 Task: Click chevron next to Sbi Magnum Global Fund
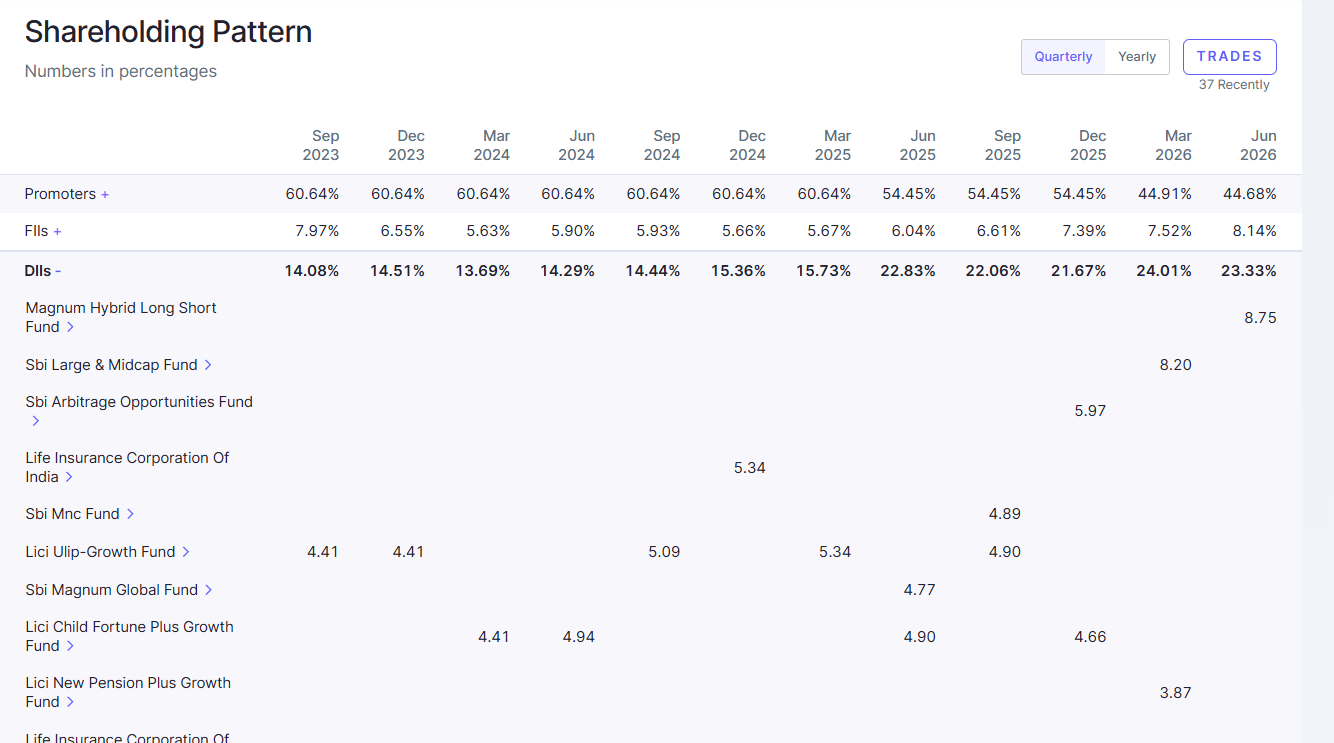coord(208,590)
